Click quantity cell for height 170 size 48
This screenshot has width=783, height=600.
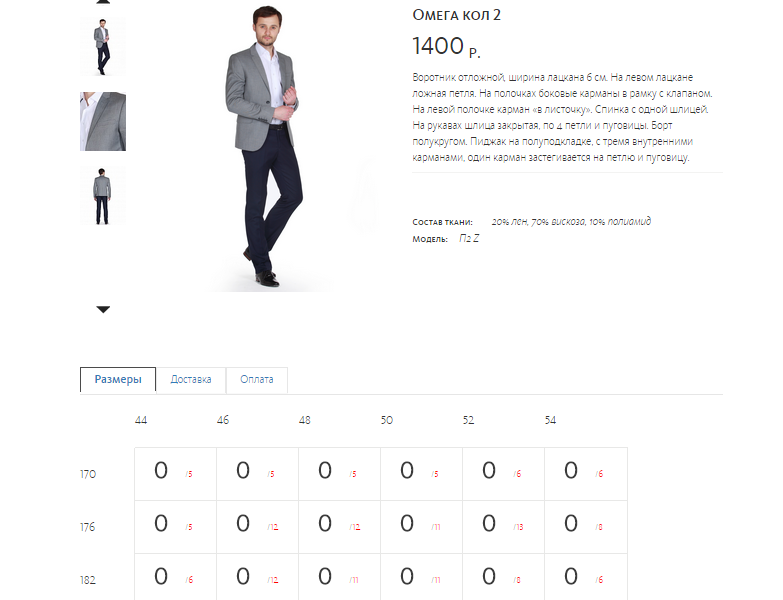[x=339, y=474]
